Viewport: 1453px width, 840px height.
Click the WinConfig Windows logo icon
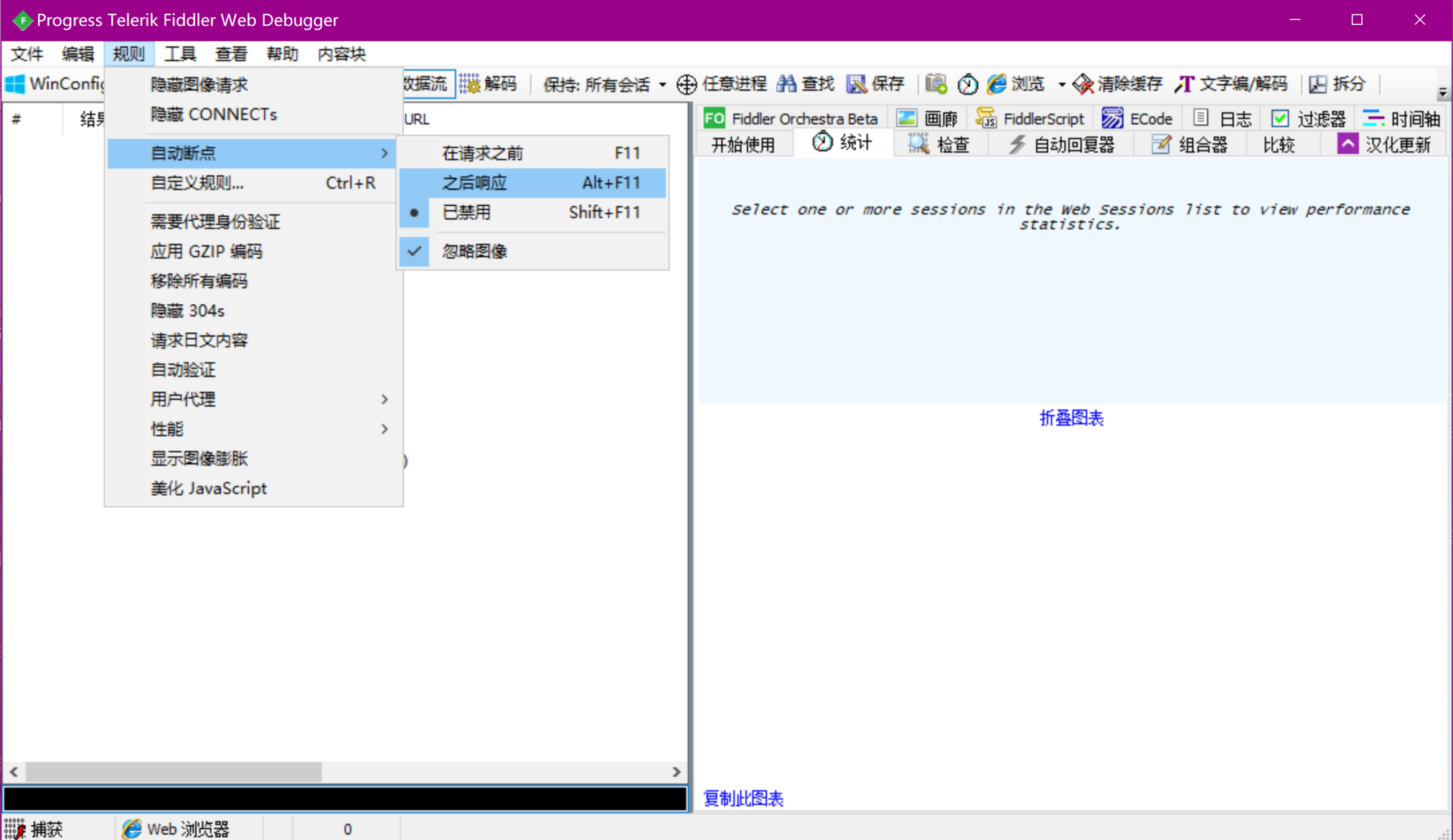click(14, 84)
